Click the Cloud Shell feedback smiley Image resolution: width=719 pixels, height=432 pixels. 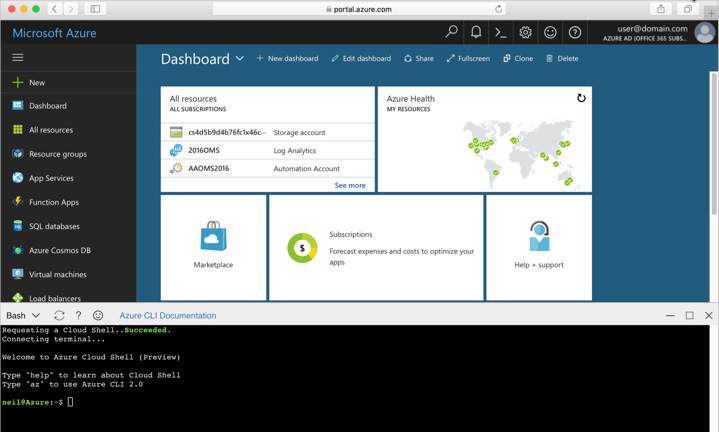[x=98, y=316]
